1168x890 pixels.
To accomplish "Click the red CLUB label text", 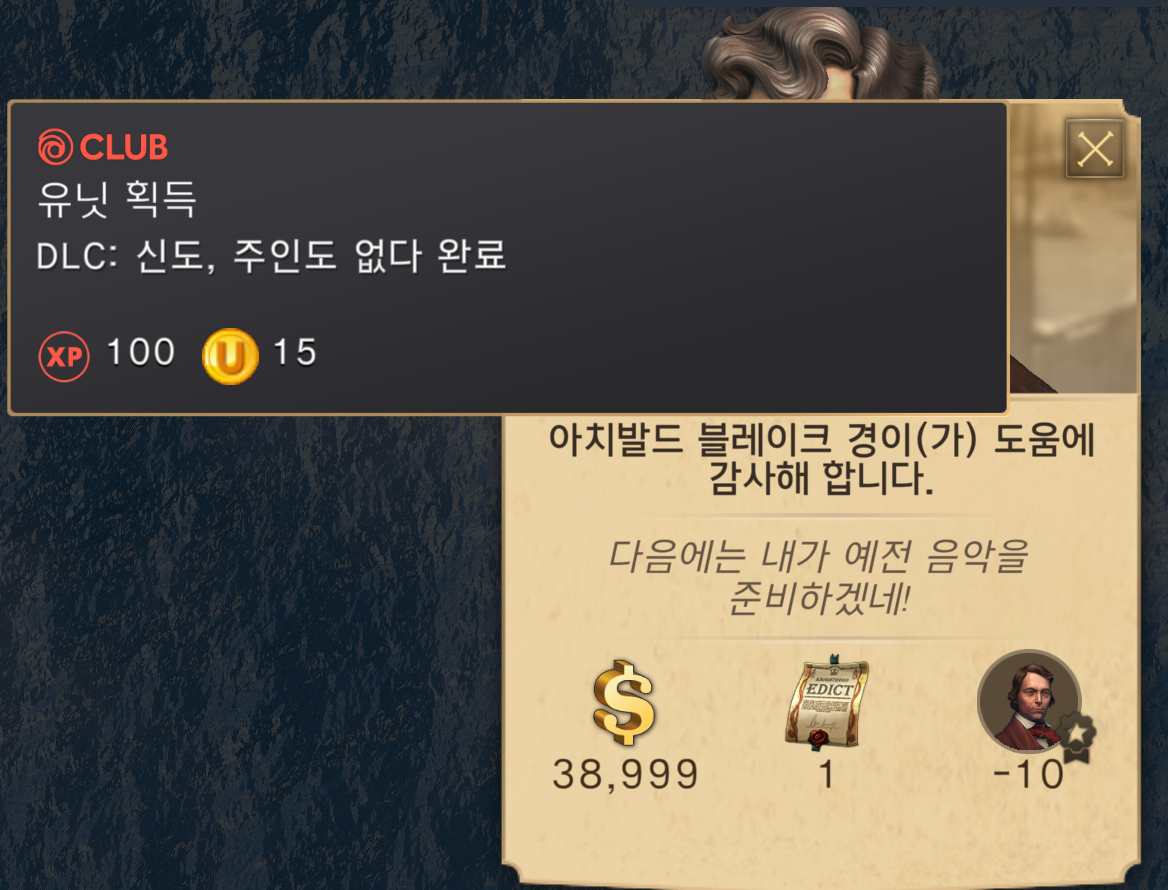I will tap(124, 147).
